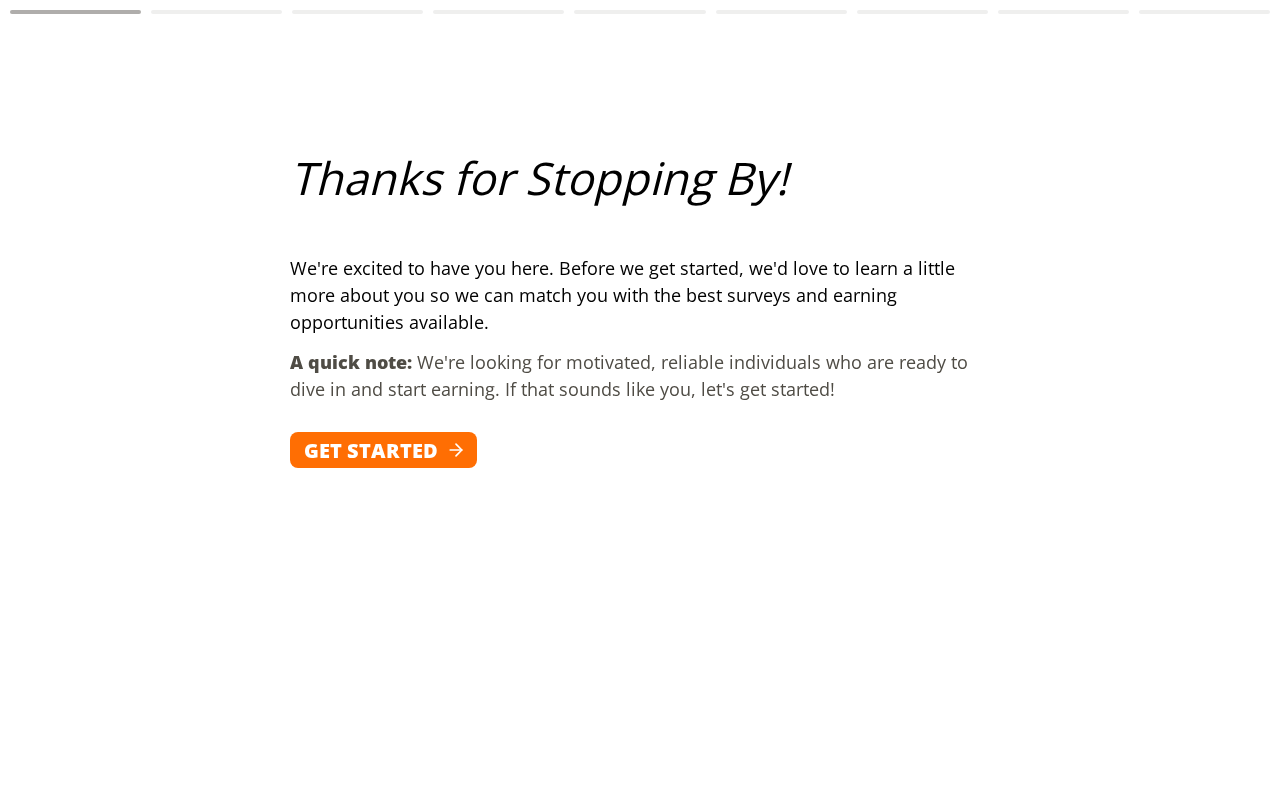
Task: Click the orange GET STARTED button
Action: tap(383, 450)
